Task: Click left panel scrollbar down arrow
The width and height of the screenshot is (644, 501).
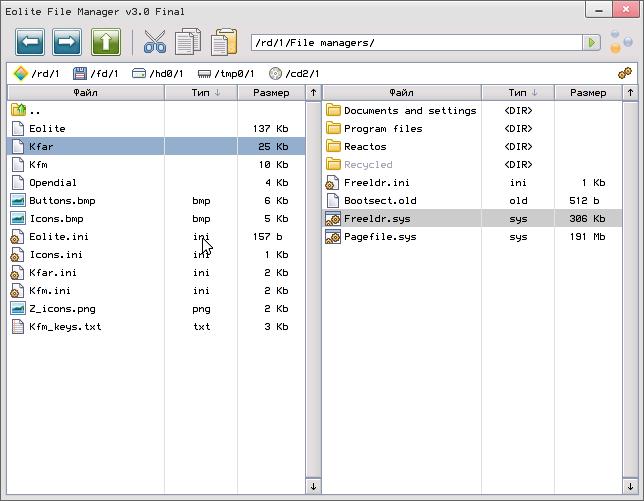Action: click(314, 486)
